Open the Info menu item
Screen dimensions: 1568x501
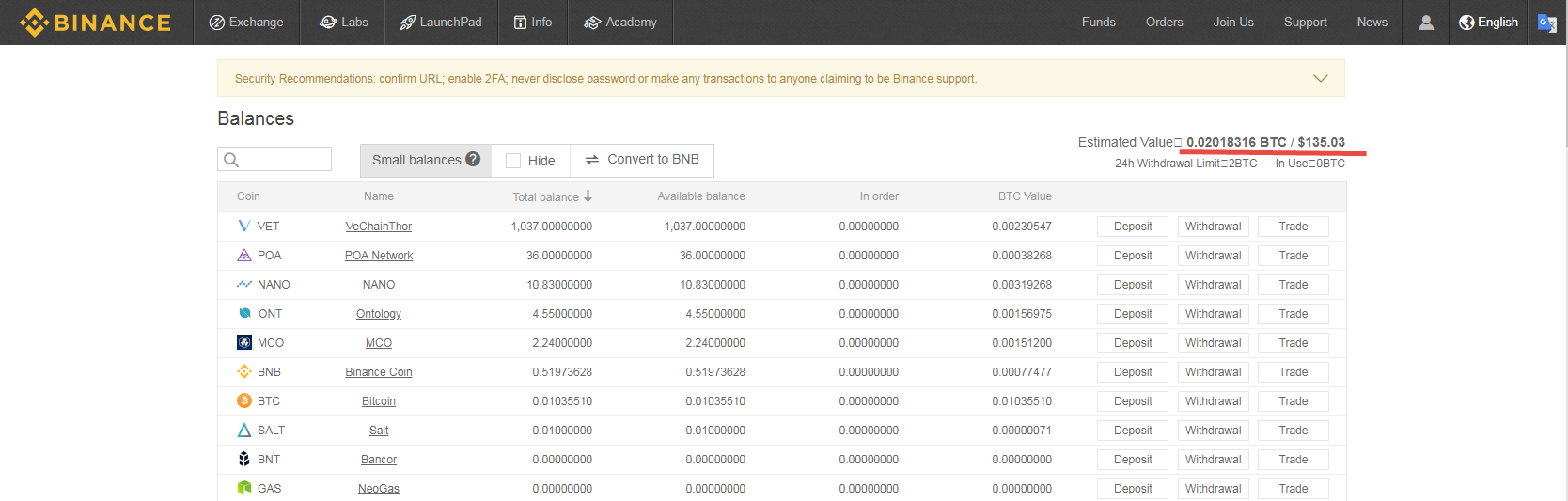pyautogui.click(x=533, y=23)
